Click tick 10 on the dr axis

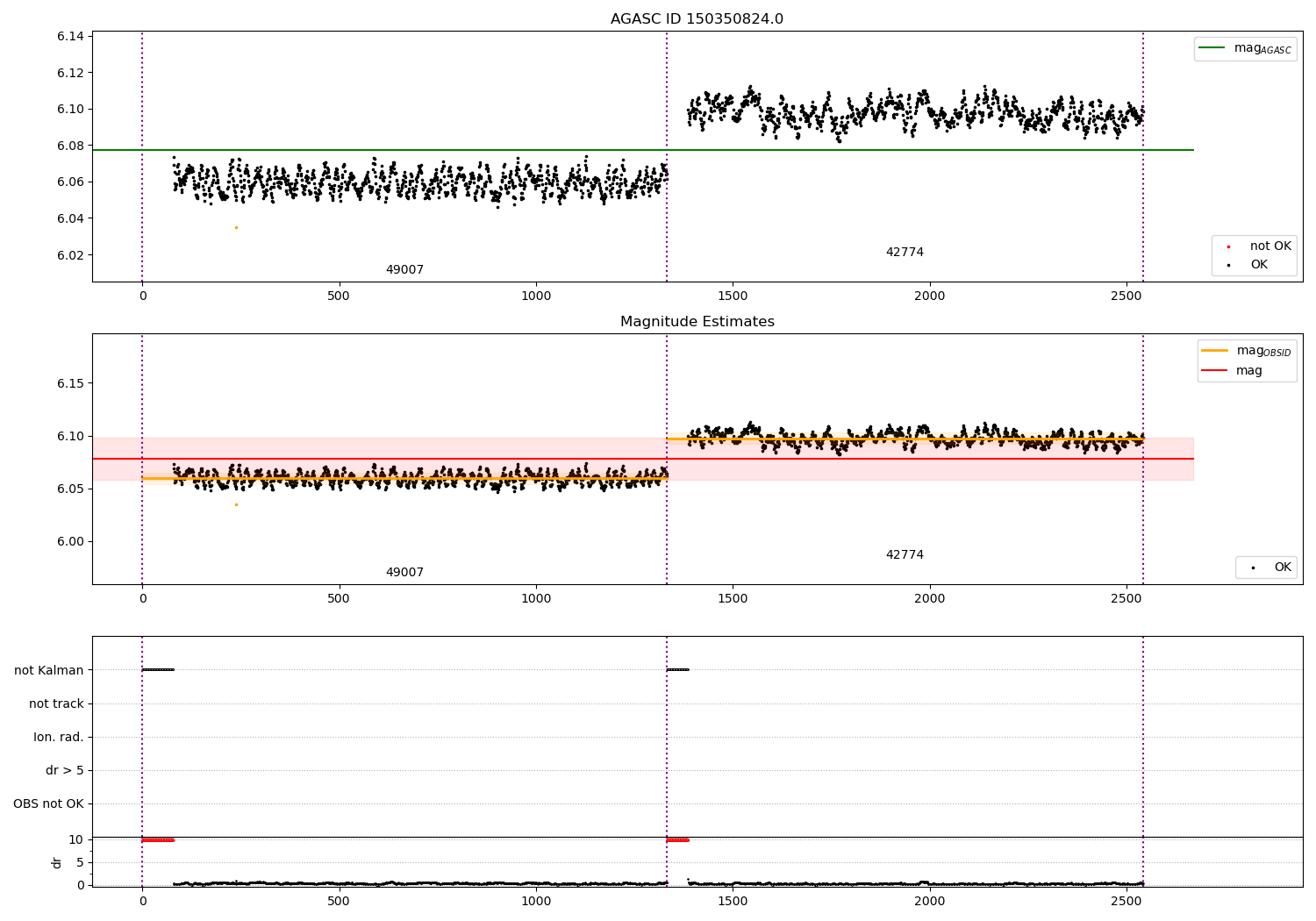[x=76, y=839]
